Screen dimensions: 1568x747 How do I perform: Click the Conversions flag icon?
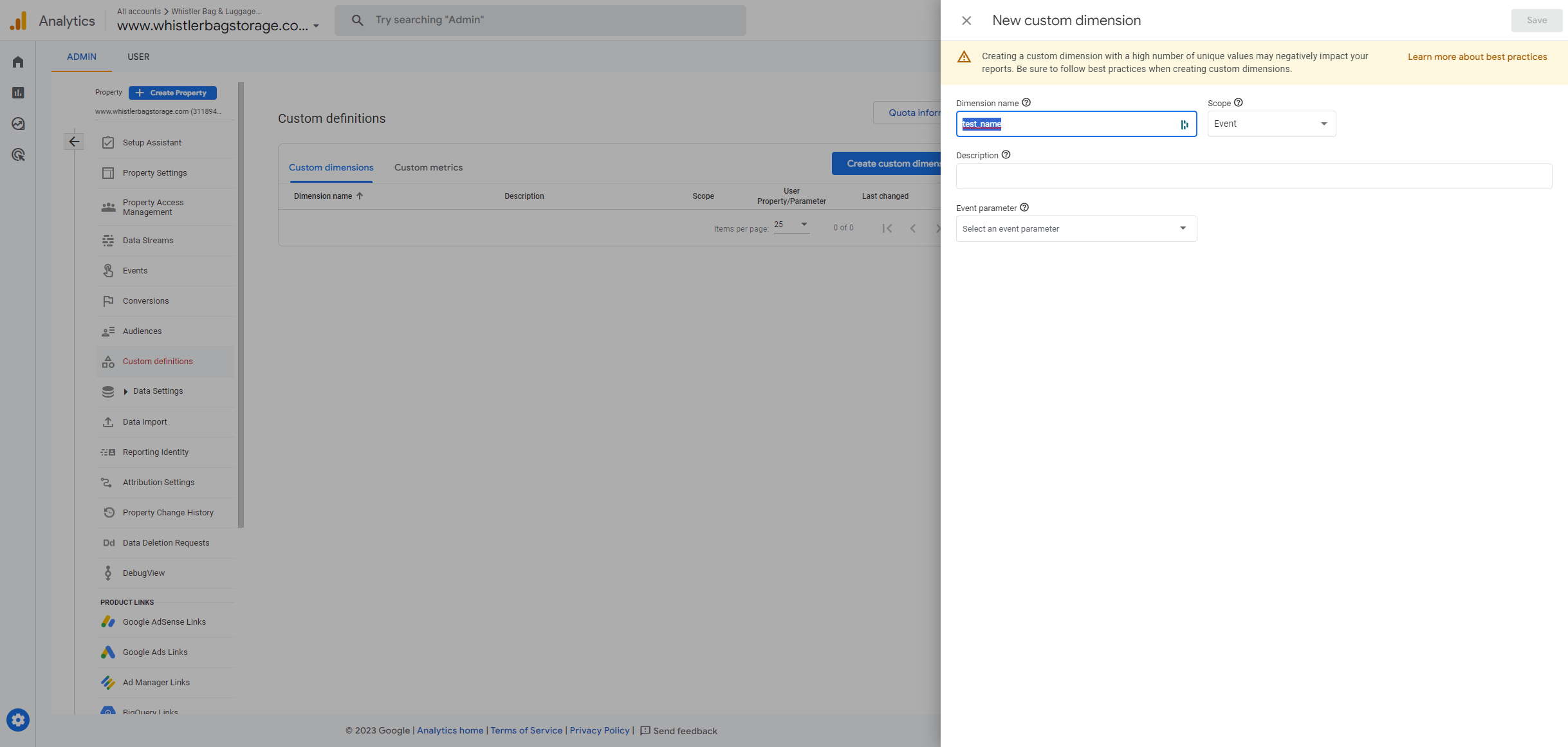coord(108,300)
